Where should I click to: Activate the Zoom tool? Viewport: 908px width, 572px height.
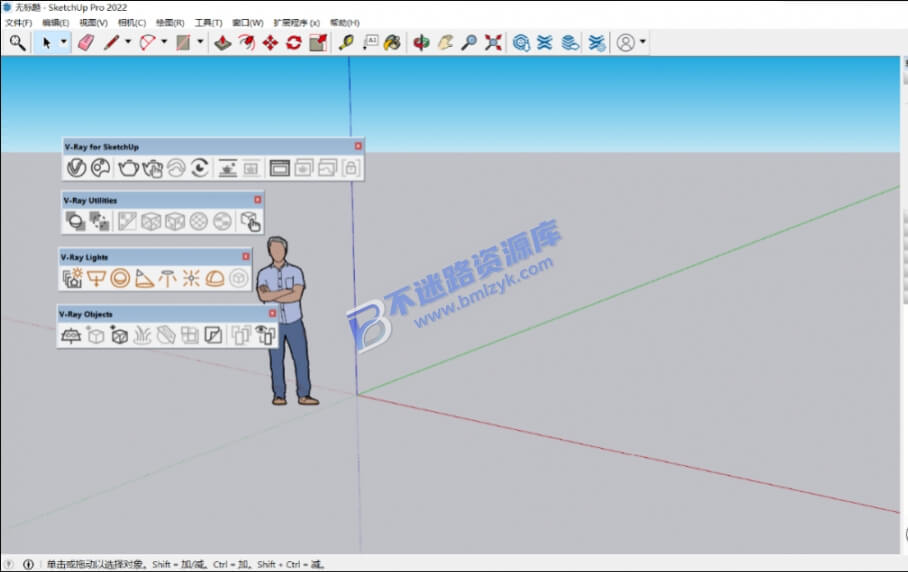point(469,42)
